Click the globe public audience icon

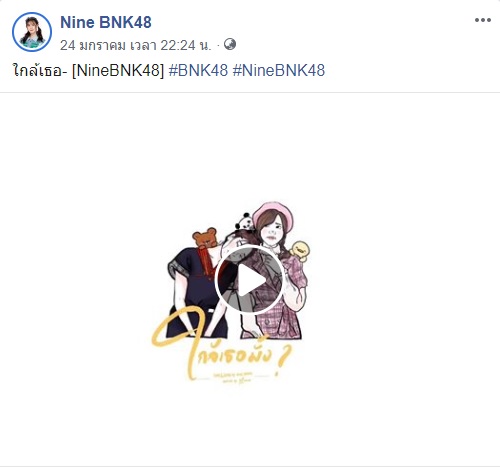click(x=230, y=44)
